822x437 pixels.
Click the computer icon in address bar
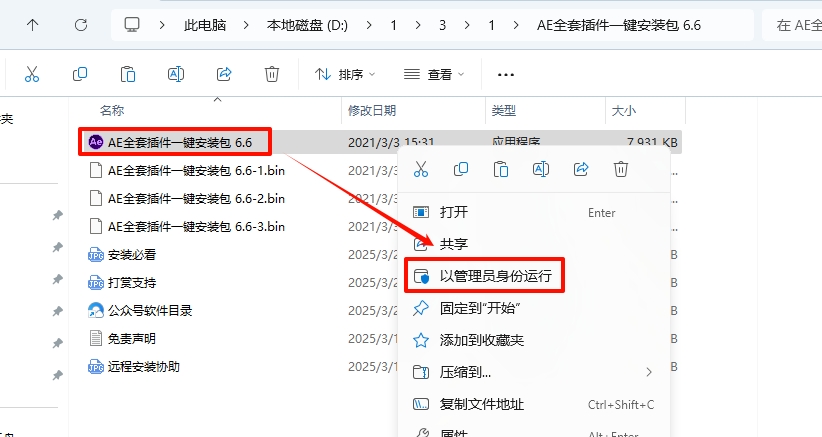(132, 25)
